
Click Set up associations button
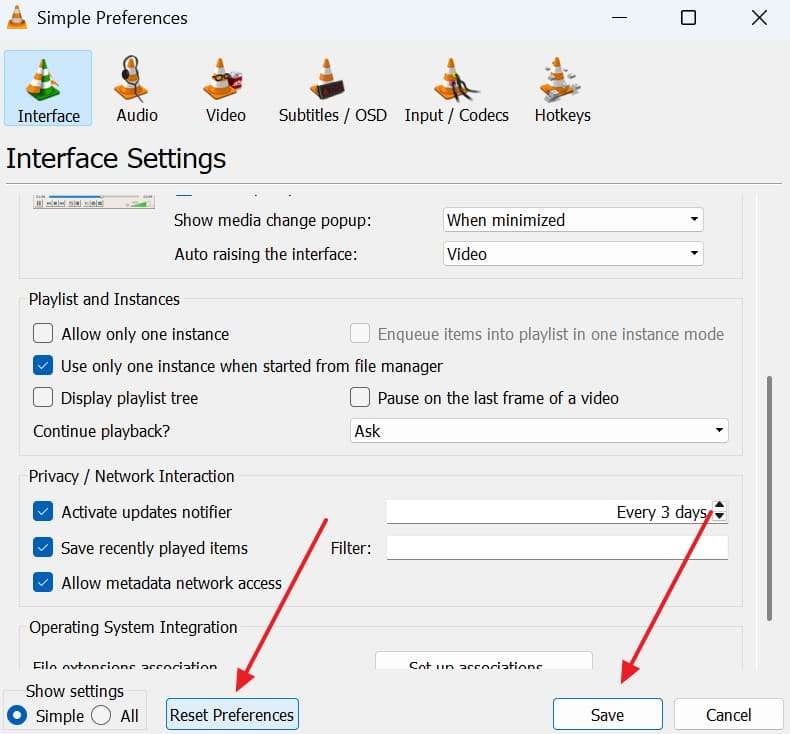coord(484,661)
